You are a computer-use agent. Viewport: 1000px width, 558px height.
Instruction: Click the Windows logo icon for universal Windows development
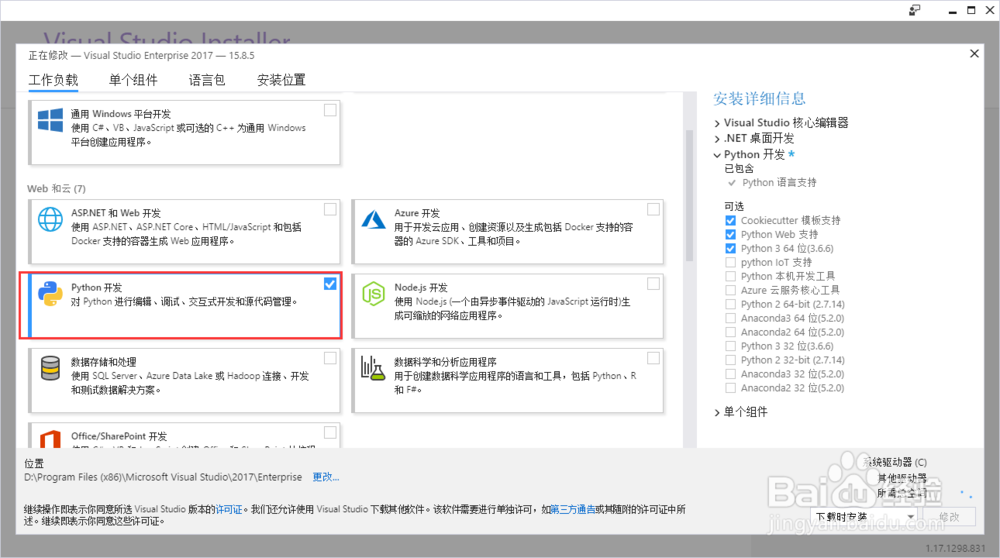coord(50,120)
